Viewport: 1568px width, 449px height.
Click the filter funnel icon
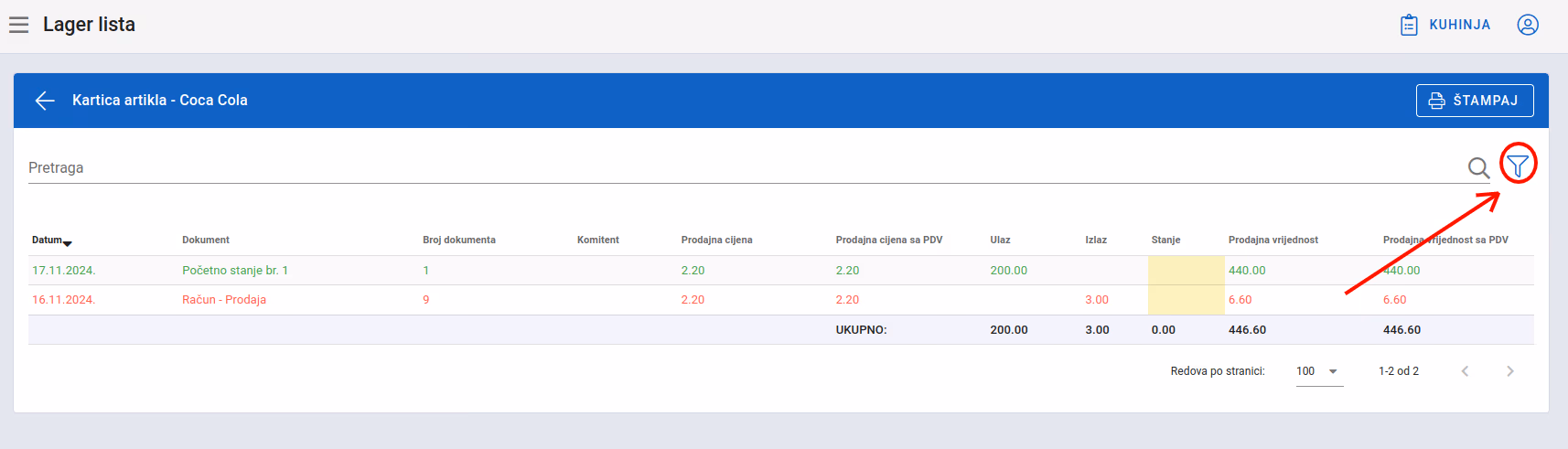1518,166
